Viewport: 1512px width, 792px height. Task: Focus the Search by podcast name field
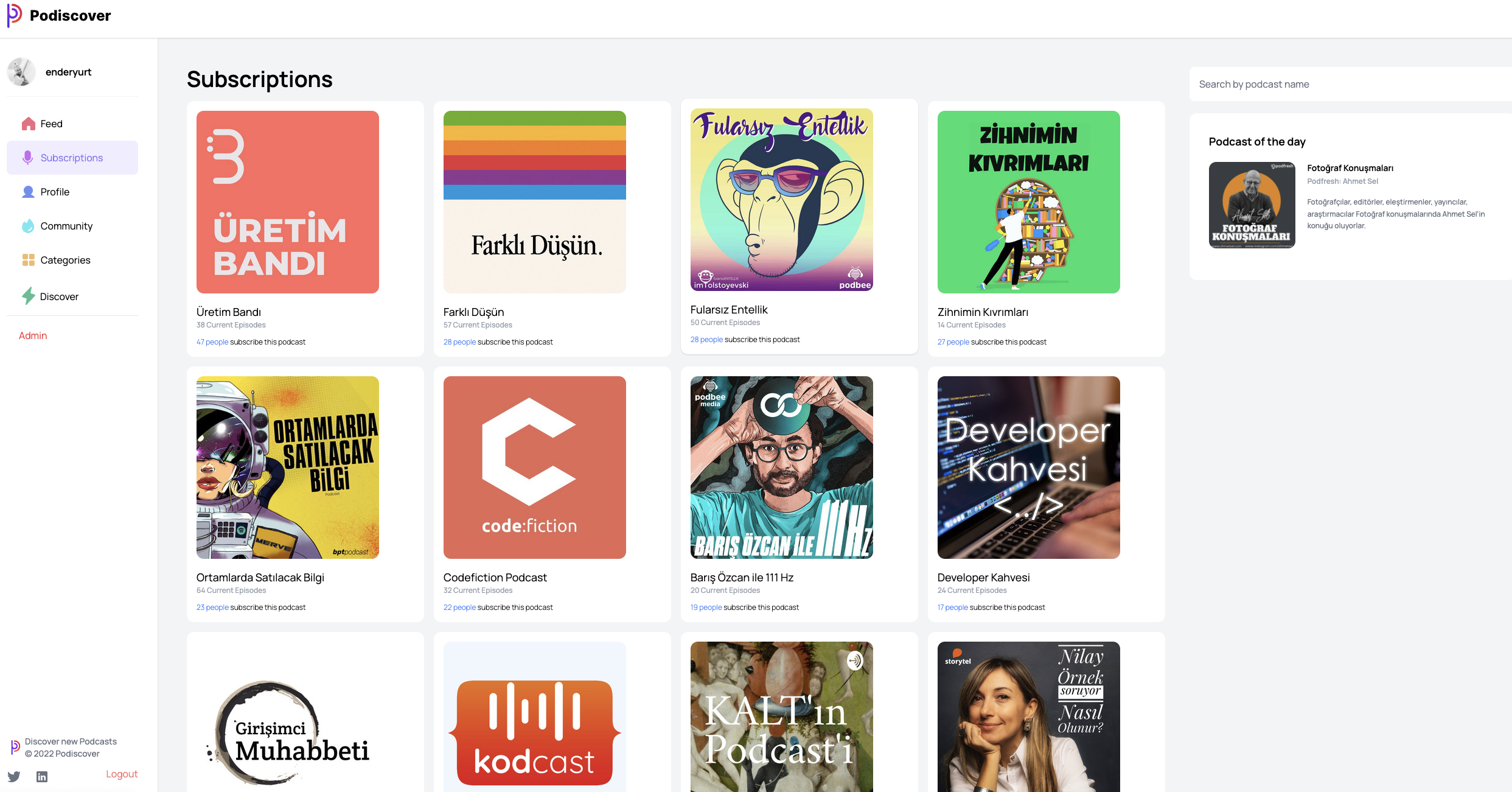[x=1350, y=84]
